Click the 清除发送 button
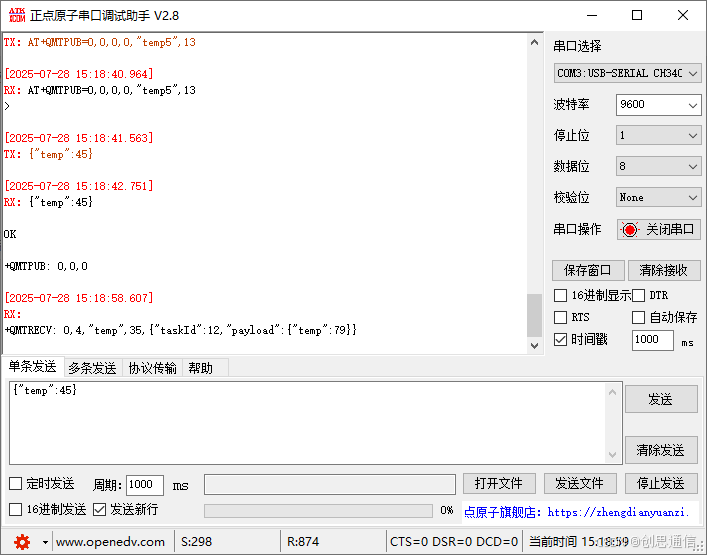The height and width of the screenshot is (555, 707). 661,450
